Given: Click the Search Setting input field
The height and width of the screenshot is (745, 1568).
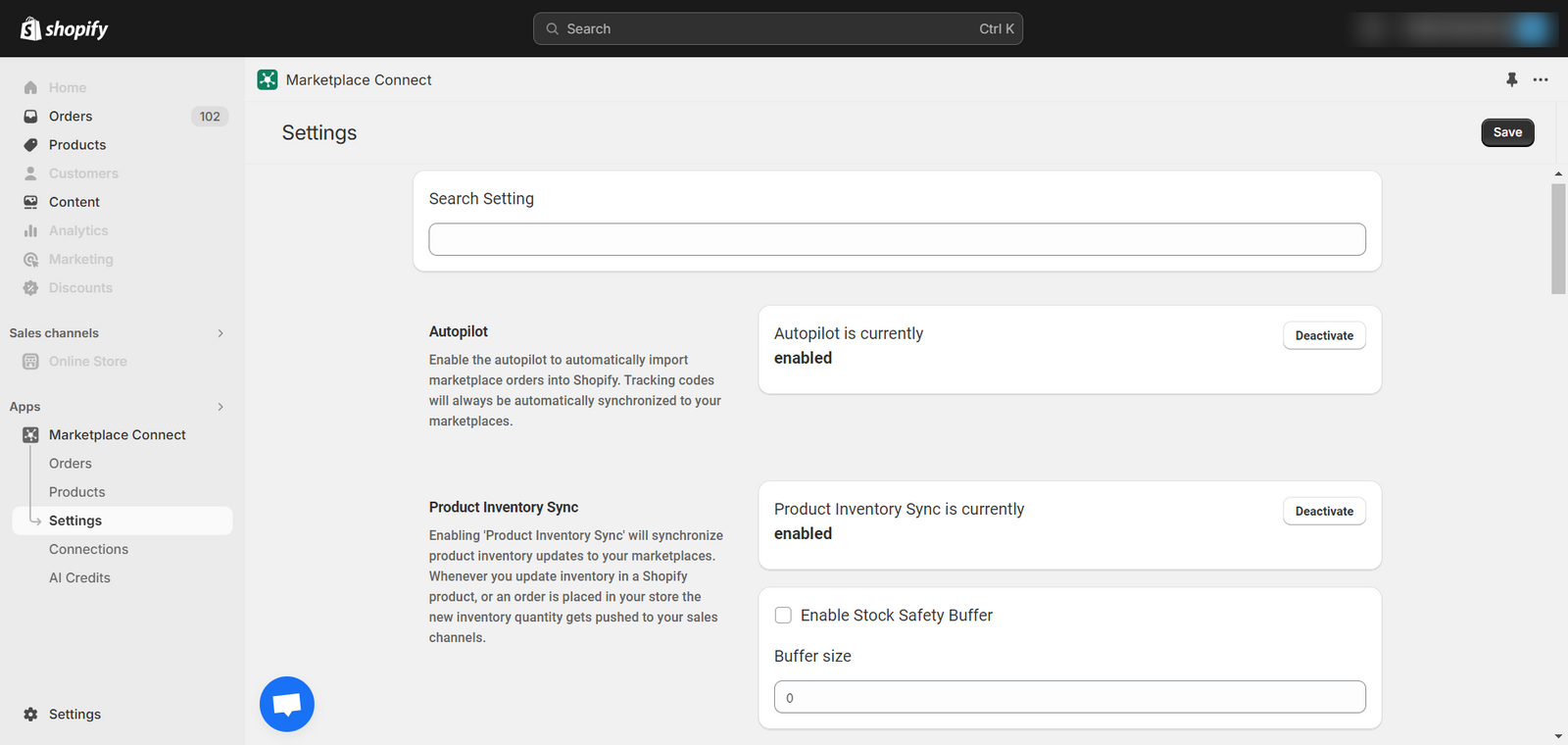Looking at the screenshot, I should [897, 239].
